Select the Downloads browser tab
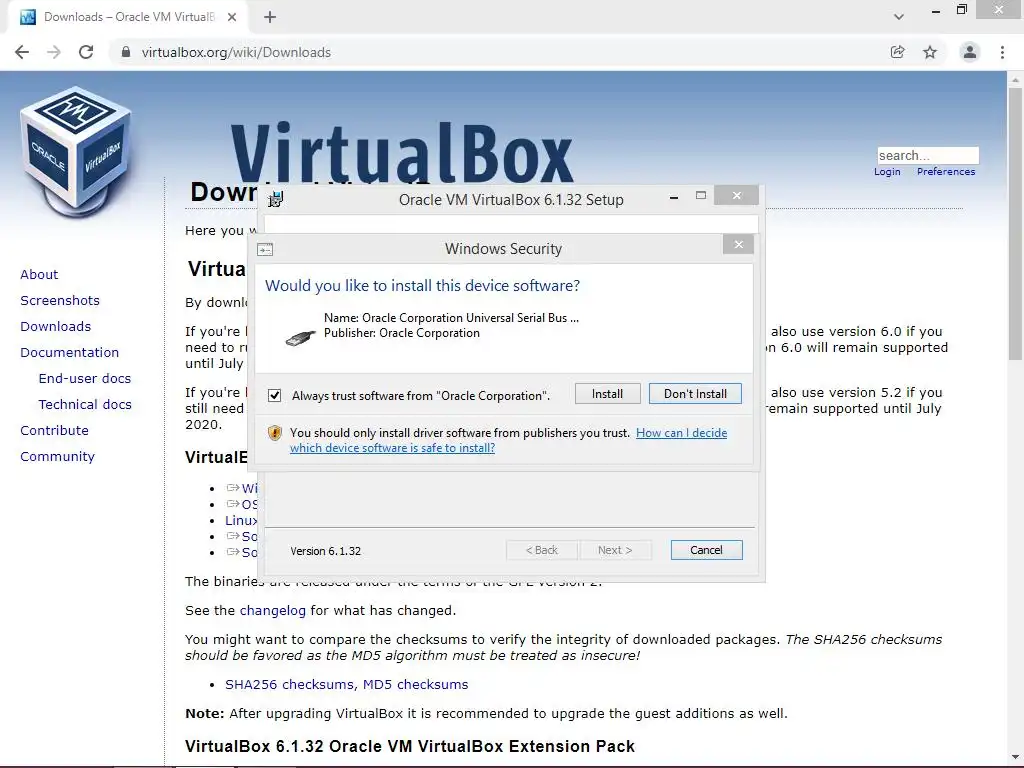 point(127,17)
